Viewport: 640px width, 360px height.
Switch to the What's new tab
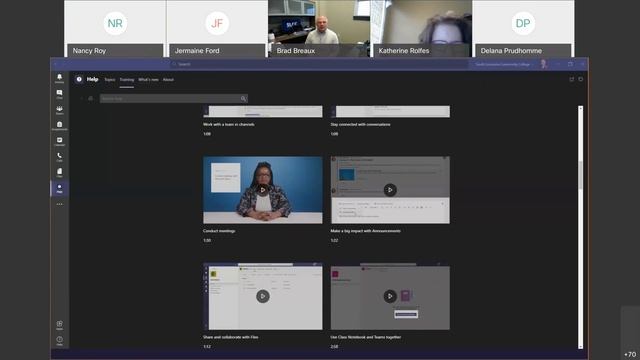pyautogui.click(x=149, y=80)
